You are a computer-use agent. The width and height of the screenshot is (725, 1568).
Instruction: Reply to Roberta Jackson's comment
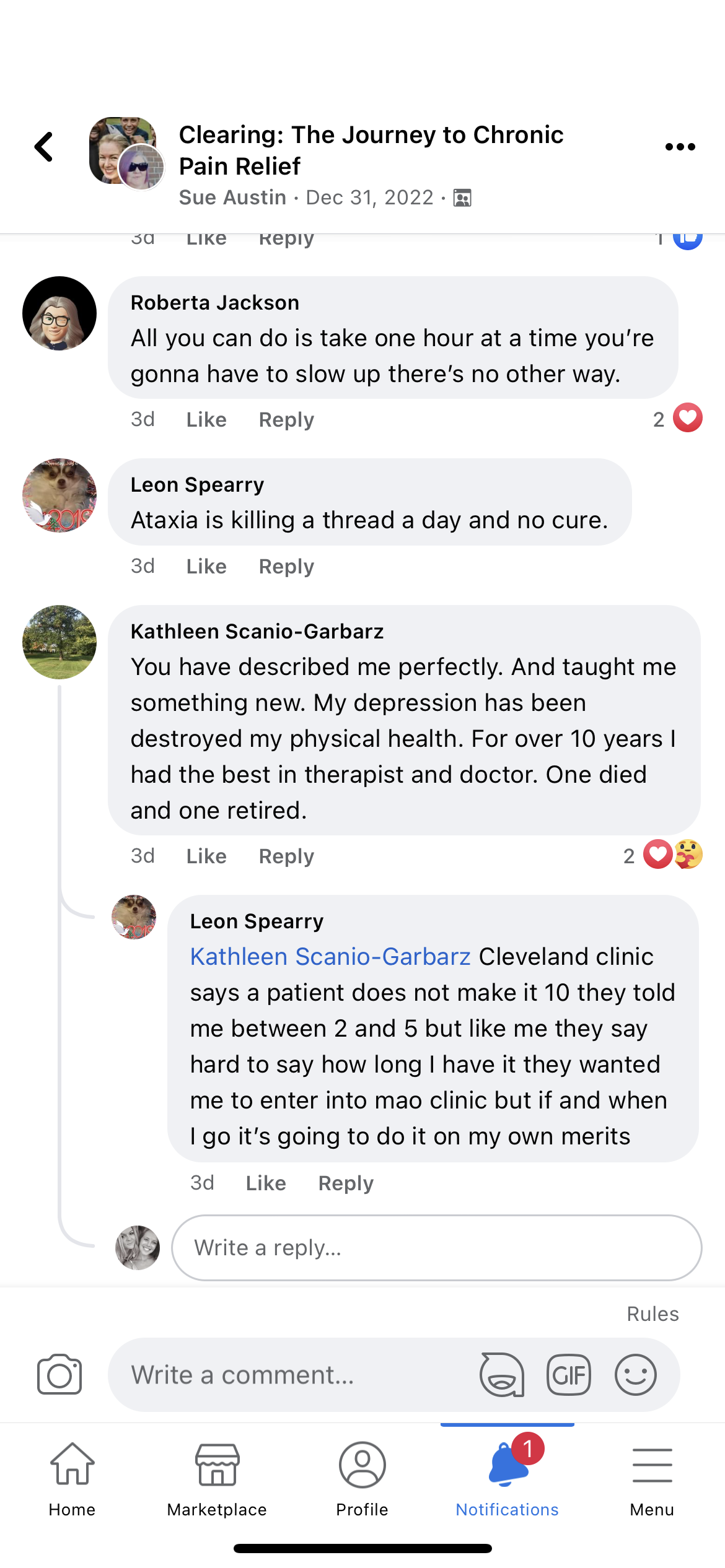point(286,420)
